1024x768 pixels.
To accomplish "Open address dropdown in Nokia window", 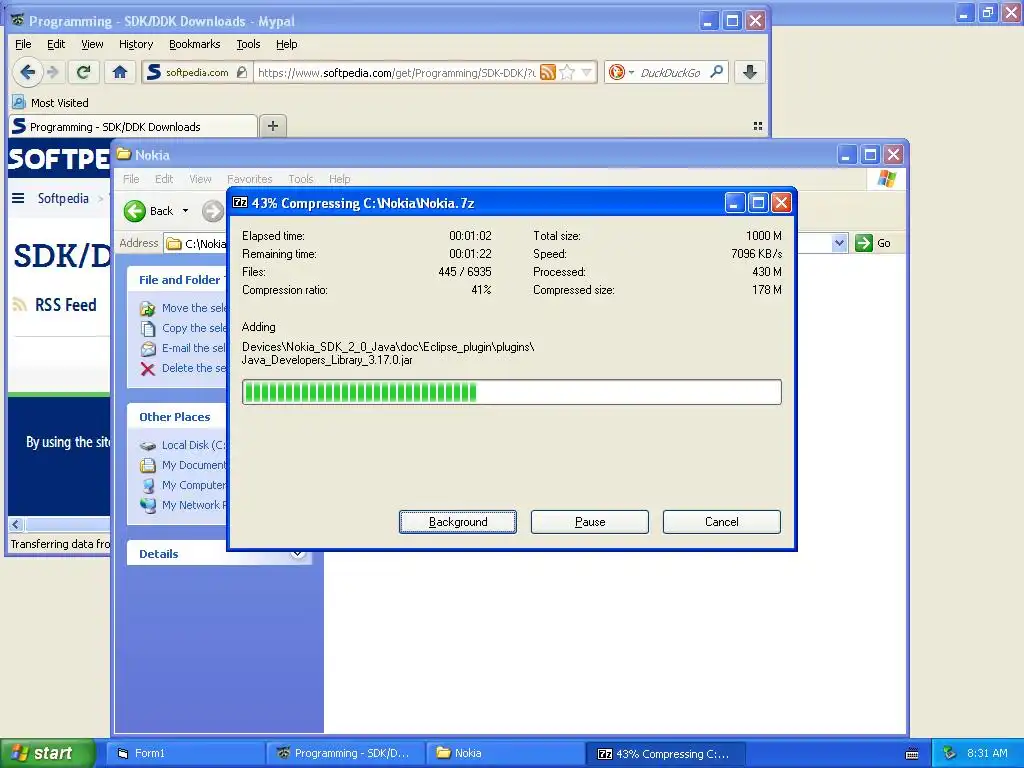I will [839, 243].
